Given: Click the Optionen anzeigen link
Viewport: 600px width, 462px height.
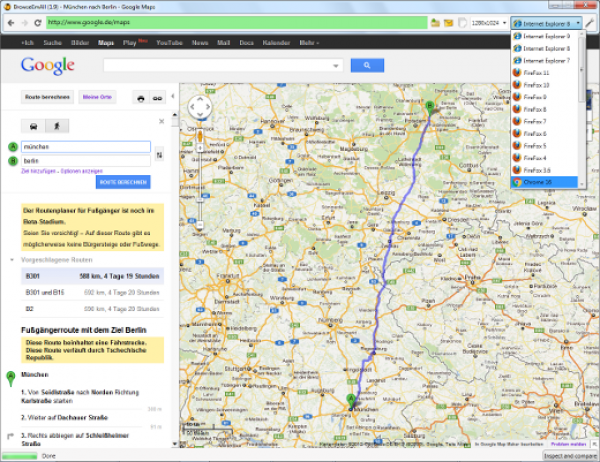Looking at the screenshot, I should [82, 171].
